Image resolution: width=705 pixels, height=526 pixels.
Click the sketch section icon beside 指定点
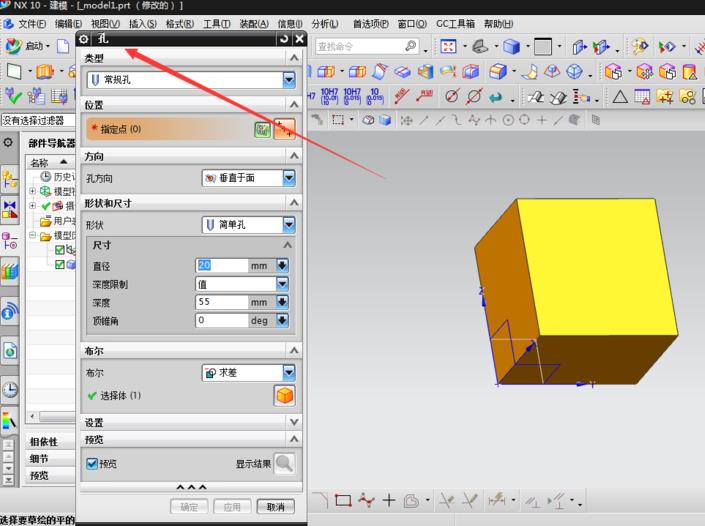pos(264,129)
